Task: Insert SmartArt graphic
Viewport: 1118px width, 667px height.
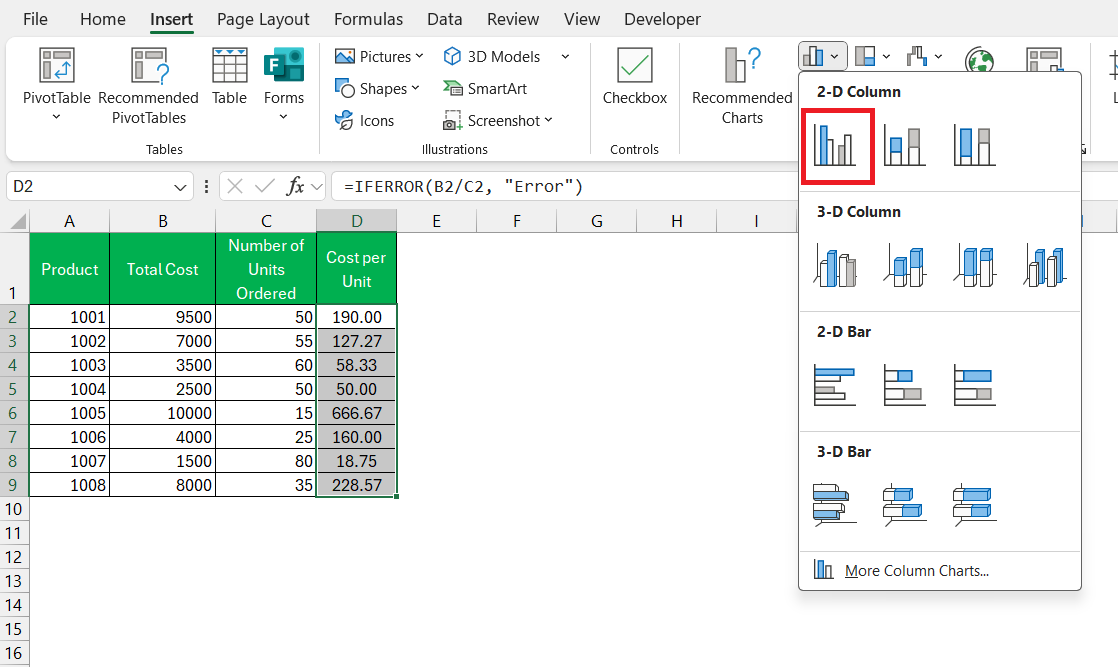Action: tap(485, 88)
